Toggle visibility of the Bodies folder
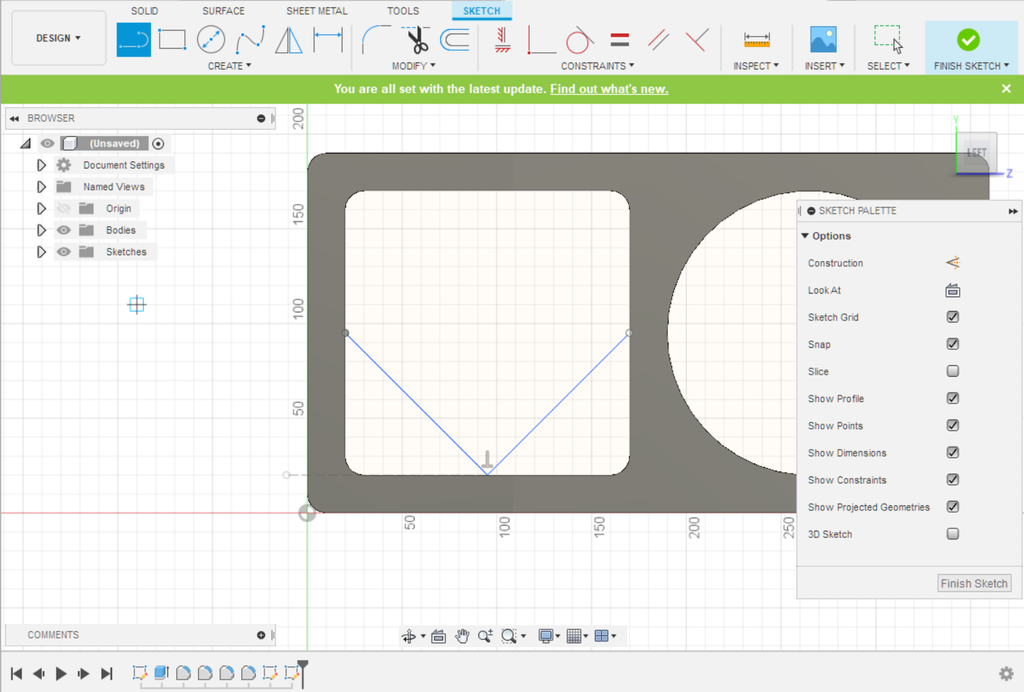This screenshot has height=692, width=1024. click(64, 230)
